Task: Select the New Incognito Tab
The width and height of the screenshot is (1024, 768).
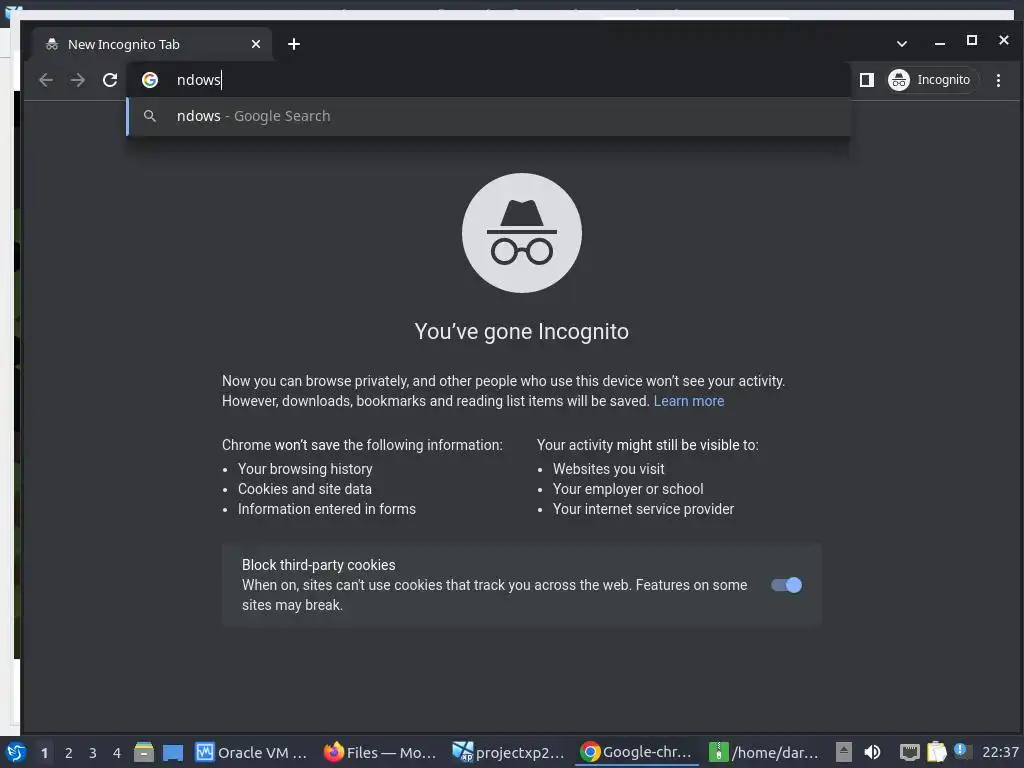Action: [x=152, y=44]
